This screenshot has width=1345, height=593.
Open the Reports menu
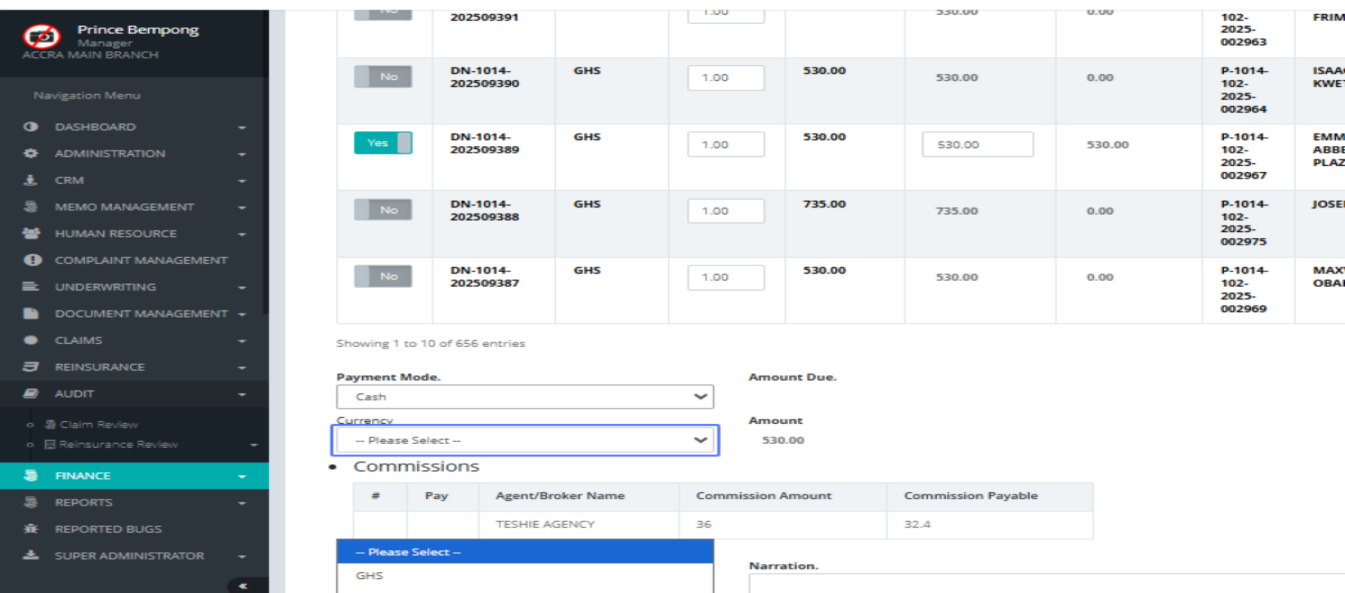point(83,503)
